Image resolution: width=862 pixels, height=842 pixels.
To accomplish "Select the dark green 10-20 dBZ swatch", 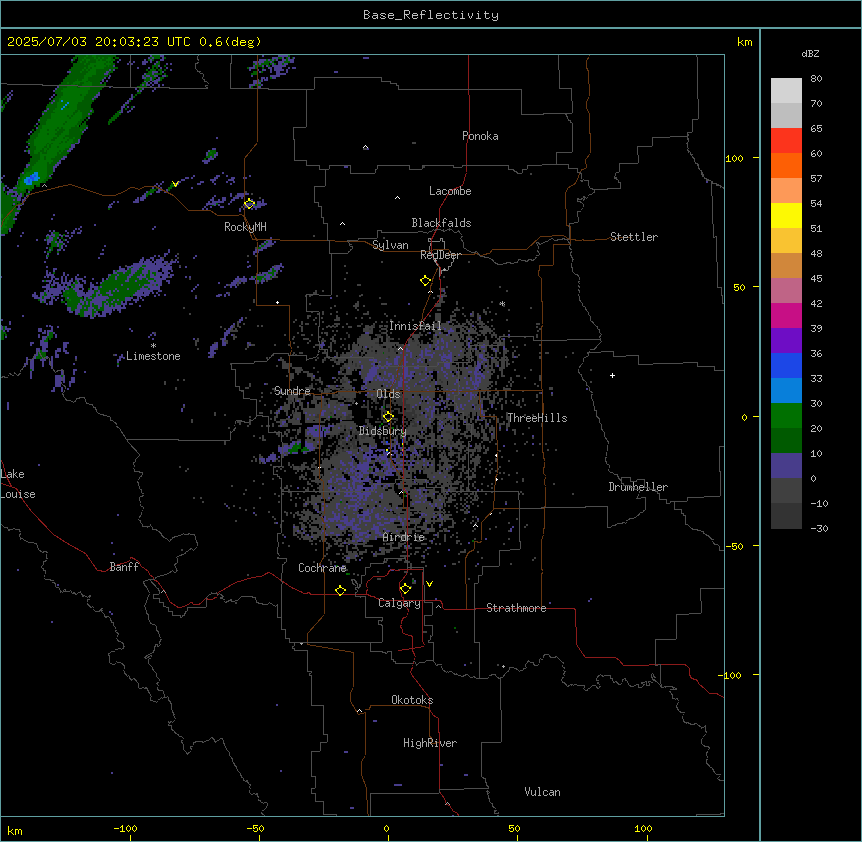I will coord(786,441).
